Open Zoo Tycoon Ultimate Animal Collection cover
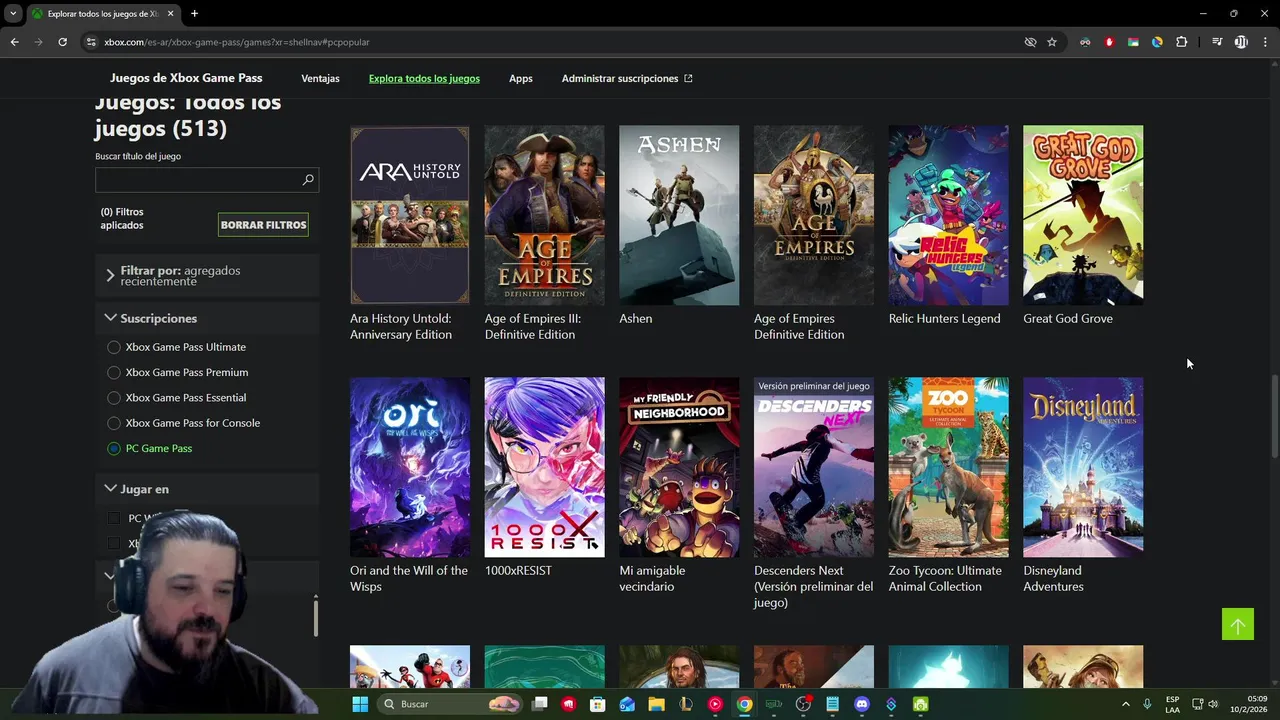This screenshot has height=720, width=1280. pyautogui.click(x=948, y=467)
